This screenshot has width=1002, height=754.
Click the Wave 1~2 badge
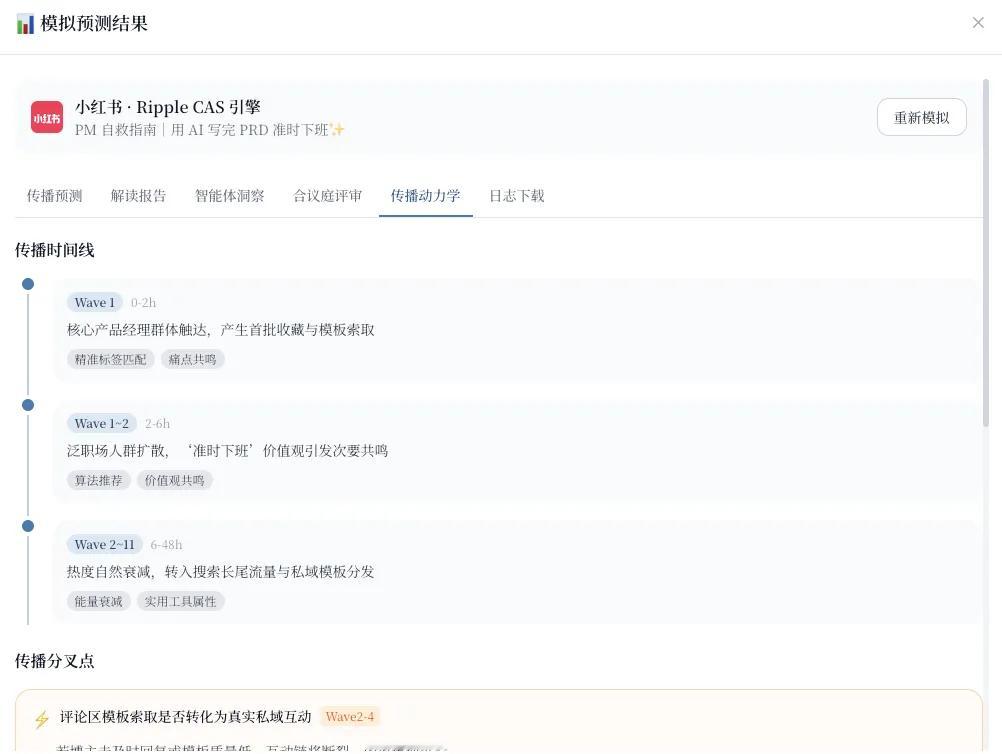(102, 424)
